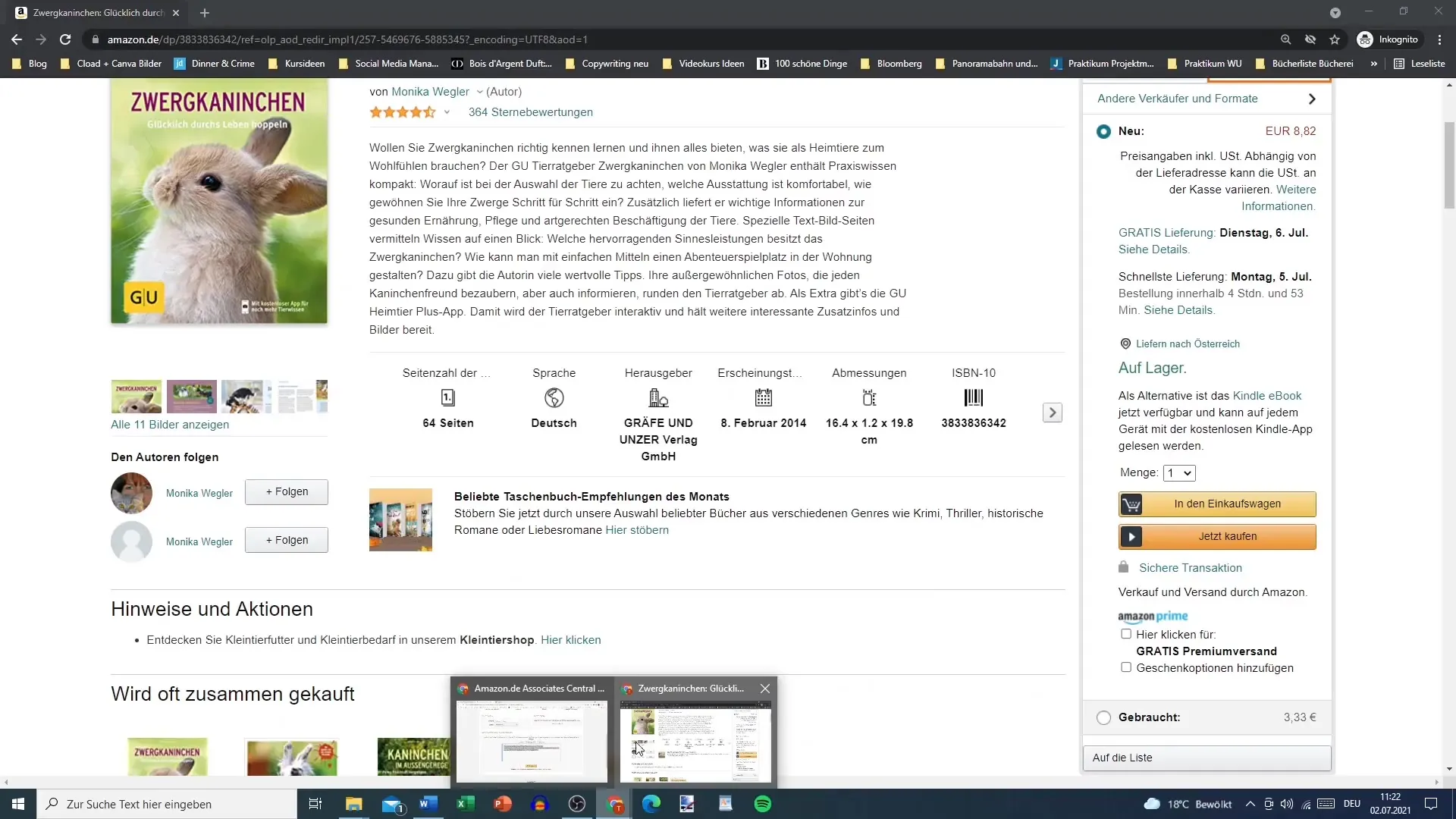Open the browser zoom magnifier icon

(x=1285, y=39)
